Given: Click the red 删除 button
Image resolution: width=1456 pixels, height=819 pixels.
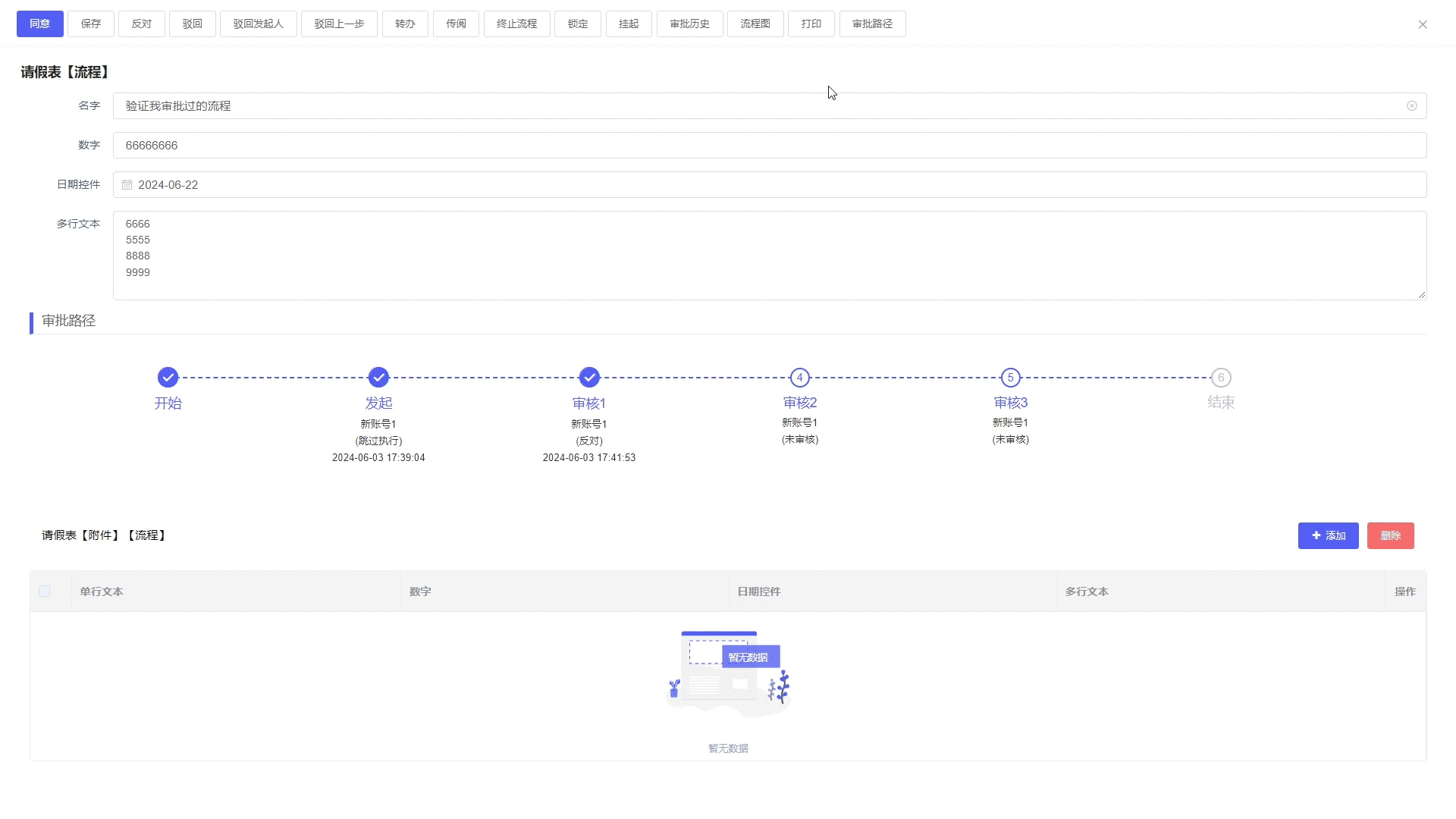Looking at the screenshot, I should 1390,535.
